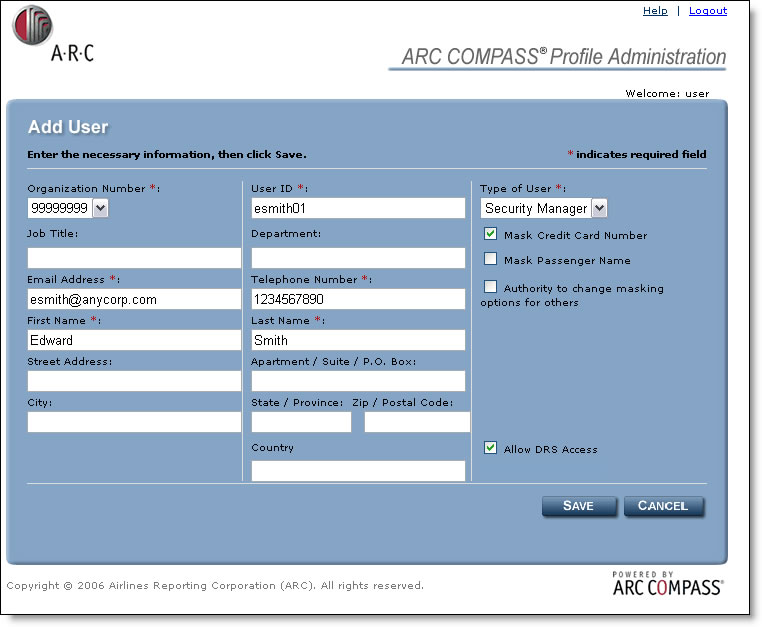
Task: Open the Organization Number dropdown
Action: pos(100,208)
